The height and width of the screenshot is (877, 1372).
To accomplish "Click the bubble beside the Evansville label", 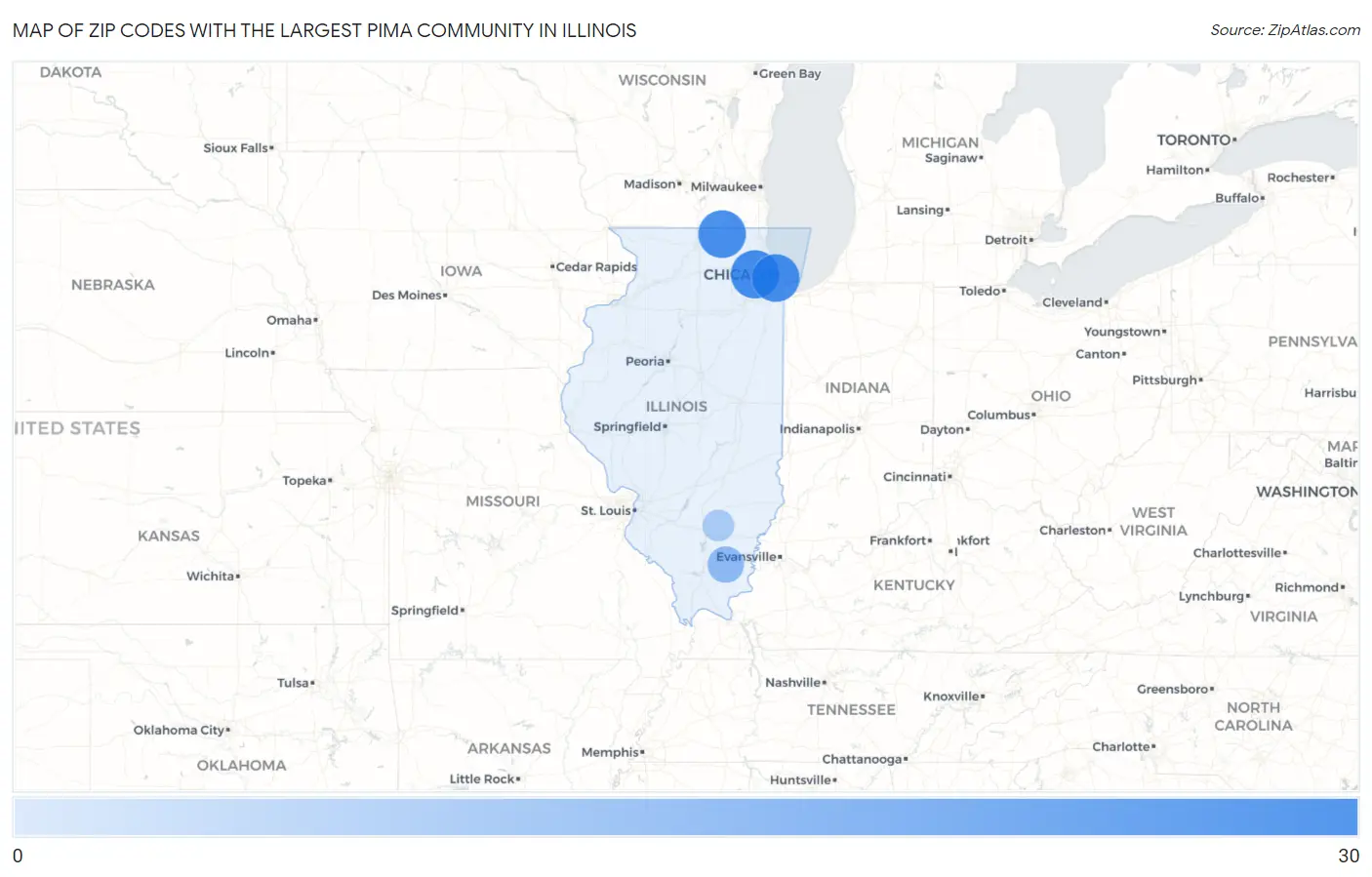I will pos(725,564).
